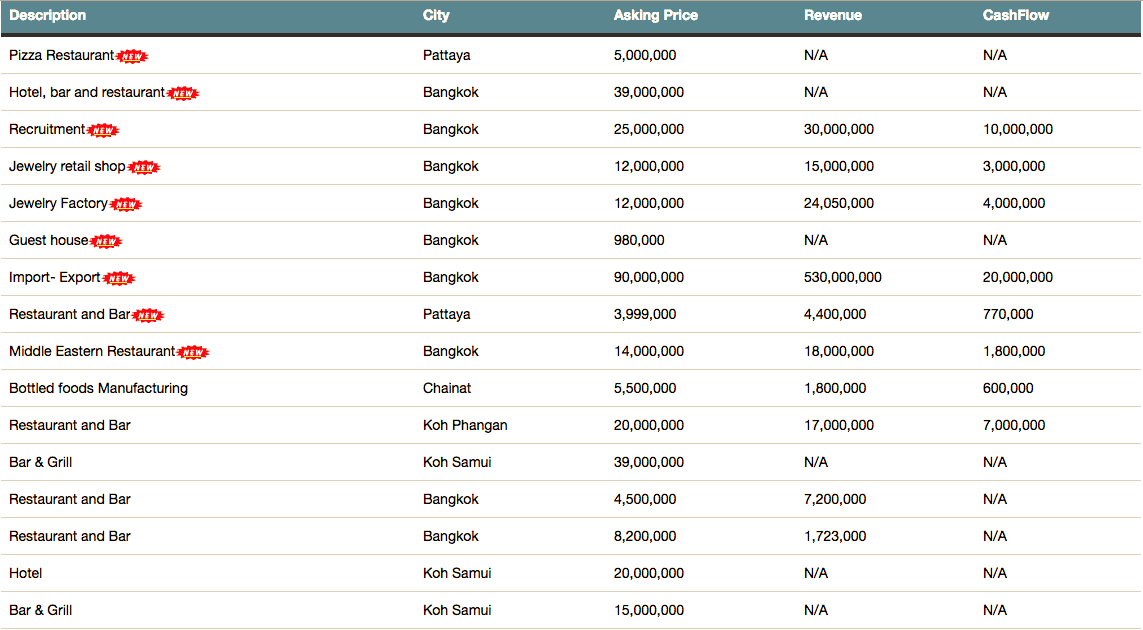Click NEW badge next to Jewelry retail shop
The height and width of the screenshot is (630, 1143).
(144, 167)
